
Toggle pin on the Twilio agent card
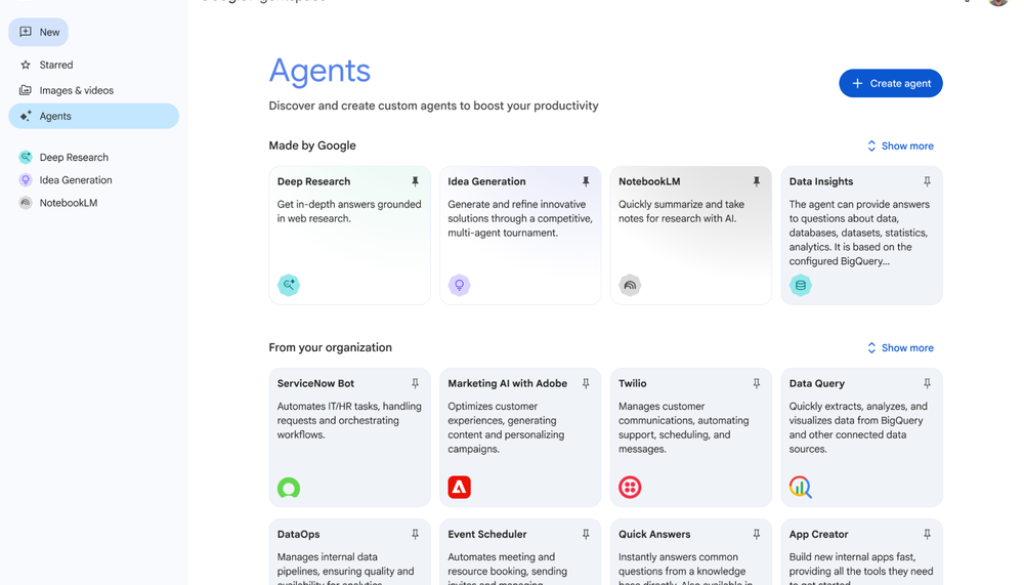pos(756,384)
